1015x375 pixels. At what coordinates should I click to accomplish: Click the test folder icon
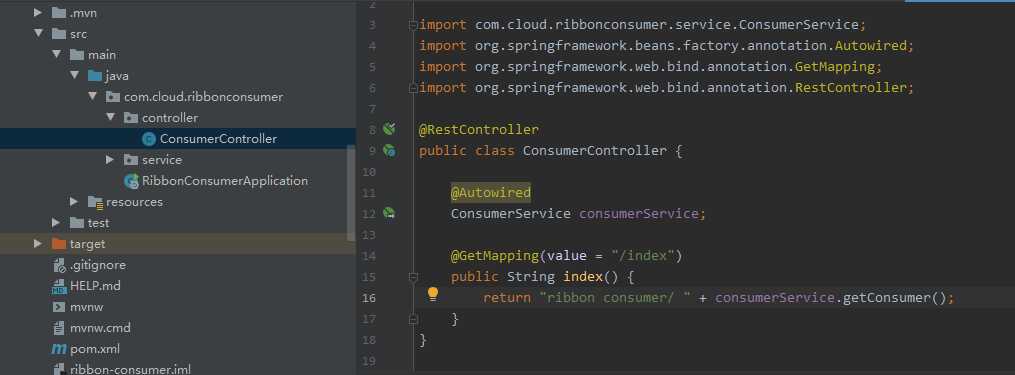click(77, 223)
